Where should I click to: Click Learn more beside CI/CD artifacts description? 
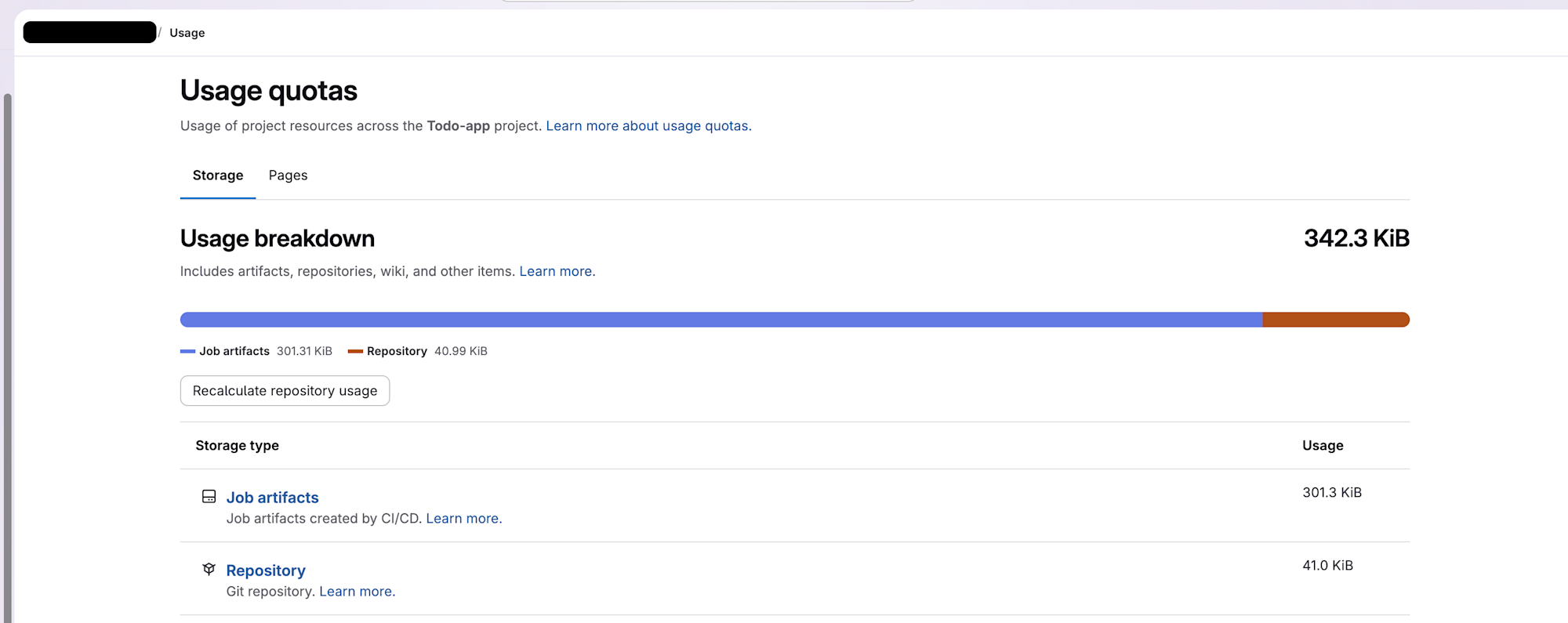coord(463,519)
